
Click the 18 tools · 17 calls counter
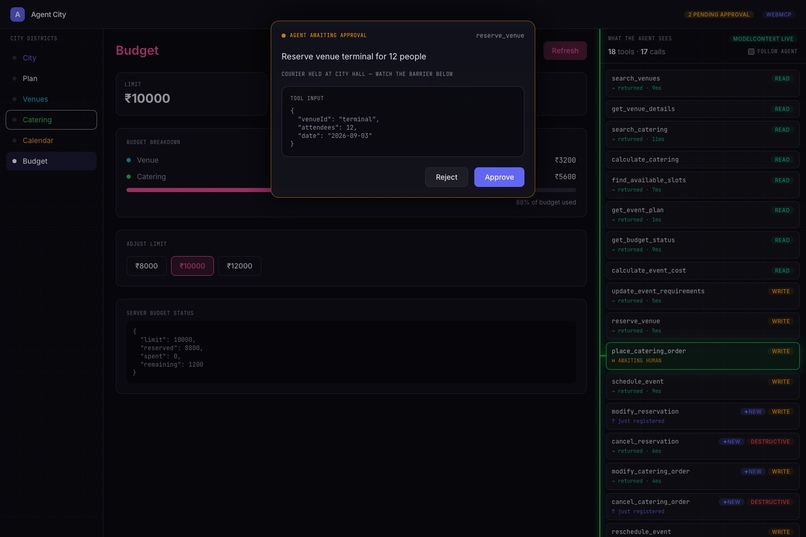(636, 51)
